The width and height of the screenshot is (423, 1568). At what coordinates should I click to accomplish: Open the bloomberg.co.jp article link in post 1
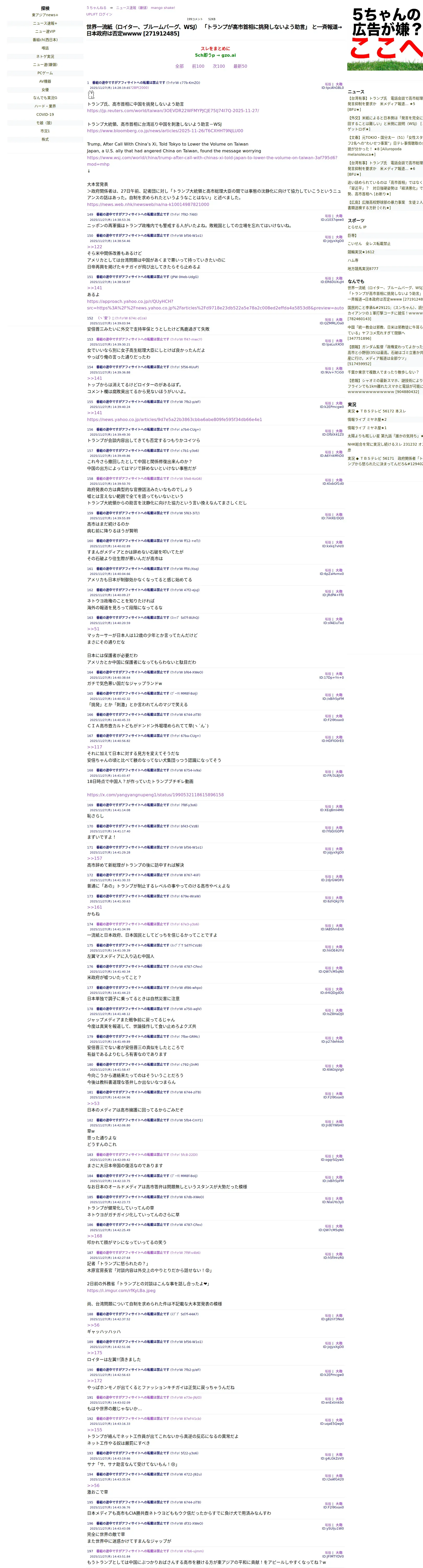(165, 131)
